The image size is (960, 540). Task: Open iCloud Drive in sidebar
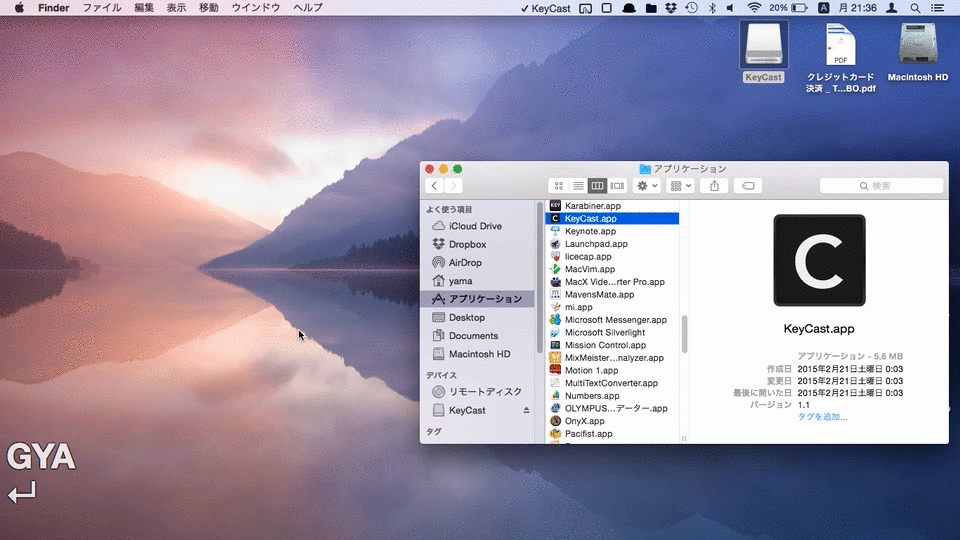(x=477, y=226)
